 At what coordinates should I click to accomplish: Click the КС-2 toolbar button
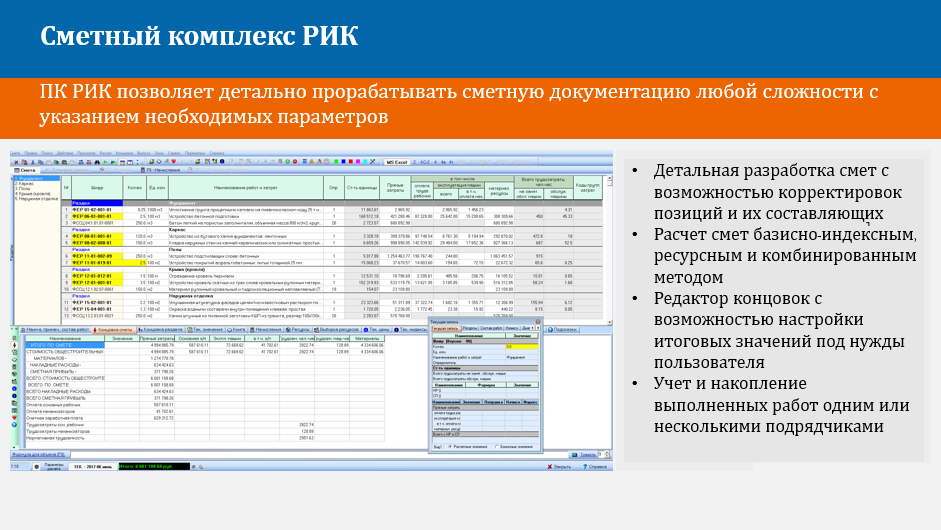[425, 162]
